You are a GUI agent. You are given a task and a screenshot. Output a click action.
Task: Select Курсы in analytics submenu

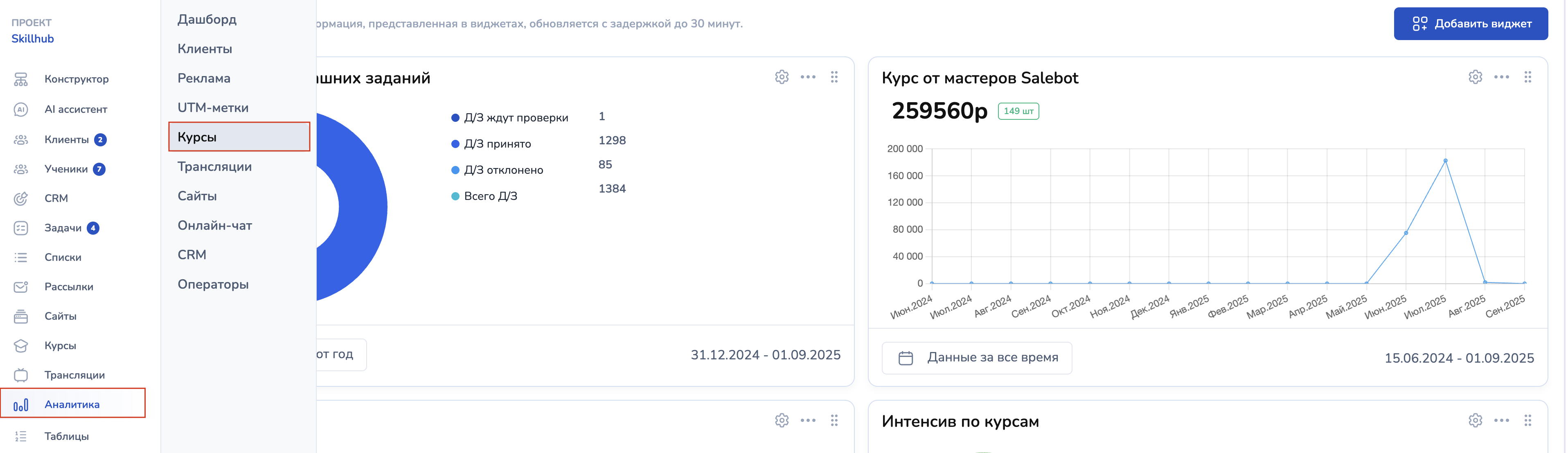pyautogui.click(x=239, y=137)
